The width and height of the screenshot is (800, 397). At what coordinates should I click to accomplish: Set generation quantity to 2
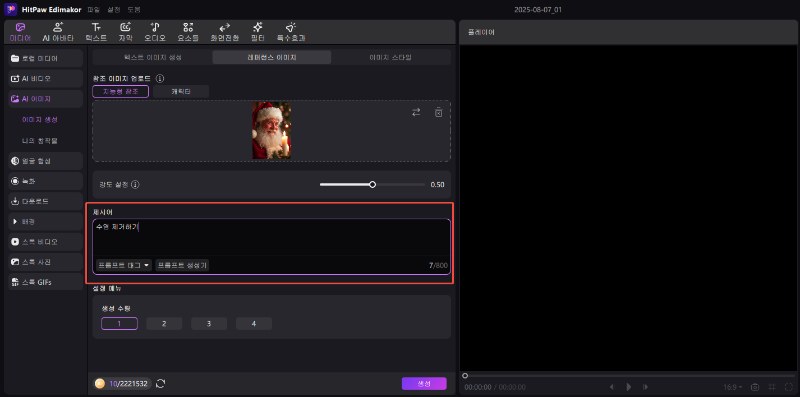coord(164,324)
